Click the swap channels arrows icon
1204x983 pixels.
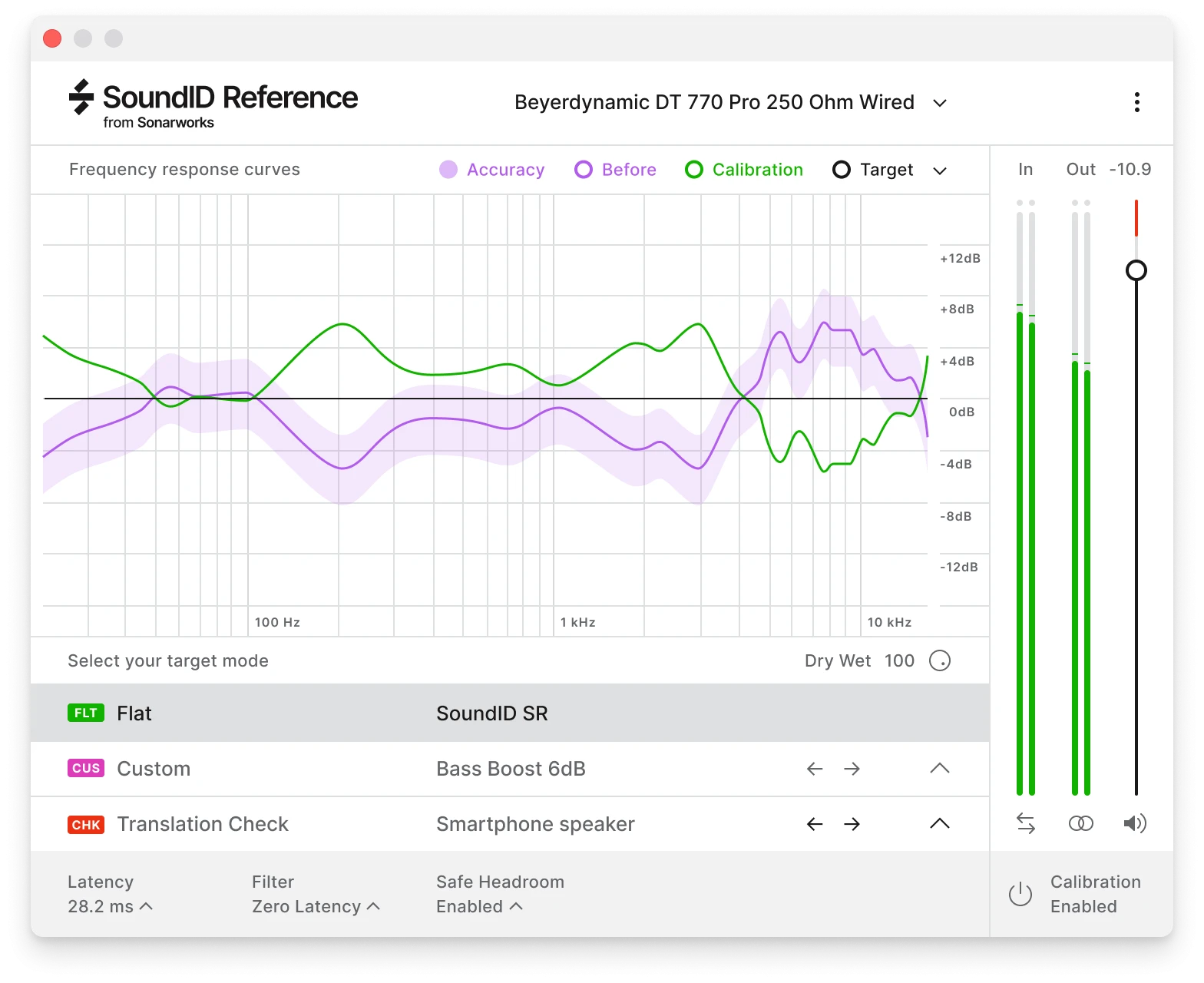click(1026, 823)
